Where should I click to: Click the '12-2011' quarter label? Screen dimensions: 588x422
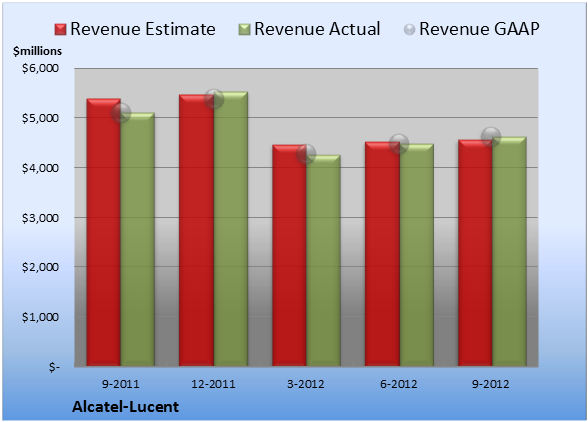pyautogui.click(x=213, y=384)
